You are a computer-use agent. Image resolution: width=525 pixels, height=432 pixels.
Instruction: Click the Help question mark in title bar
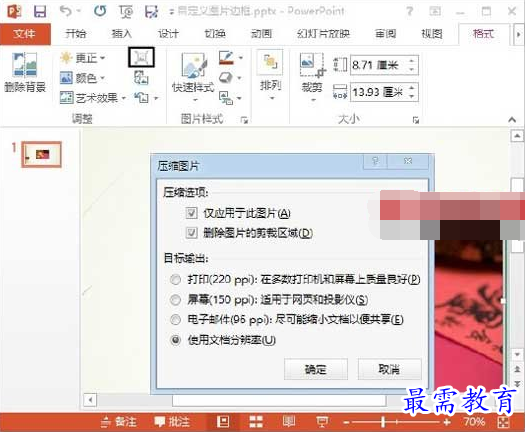(x=409, y=12)
